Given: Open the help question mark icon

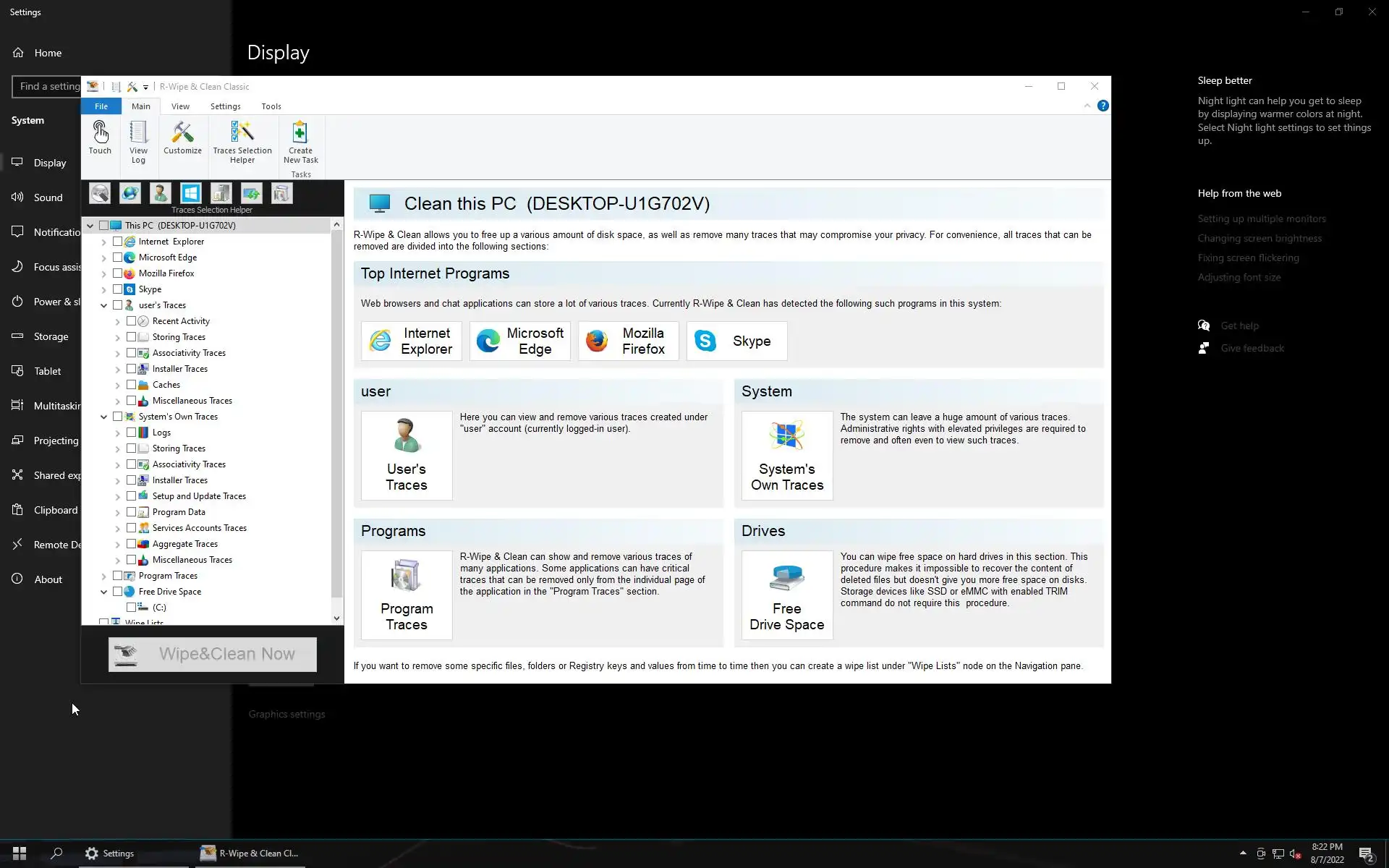Looking at the screenshot, I should 1103,106.
